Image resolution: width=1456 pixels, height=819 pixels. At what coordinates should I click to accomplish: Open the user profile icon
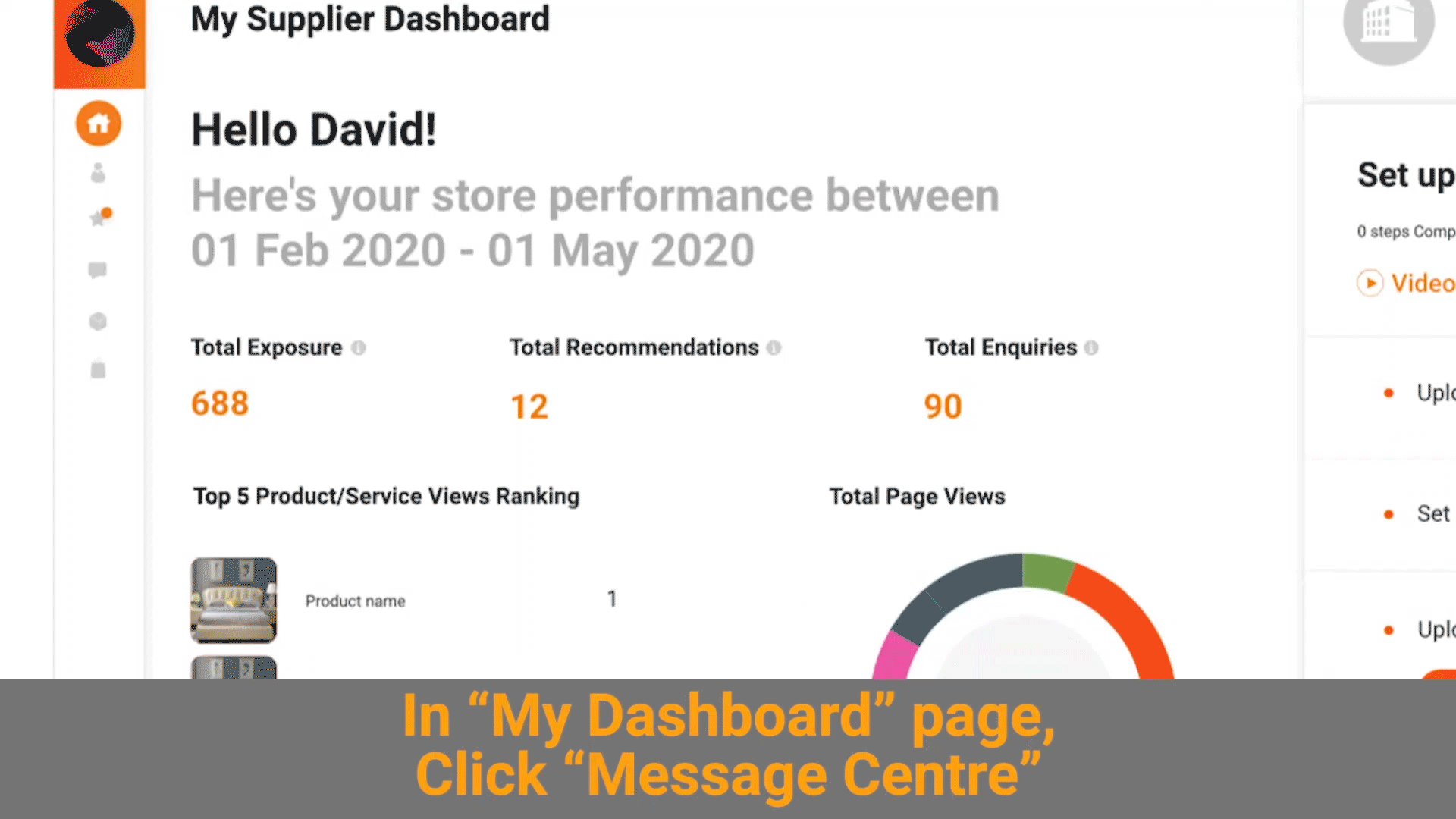pos(99,172)
